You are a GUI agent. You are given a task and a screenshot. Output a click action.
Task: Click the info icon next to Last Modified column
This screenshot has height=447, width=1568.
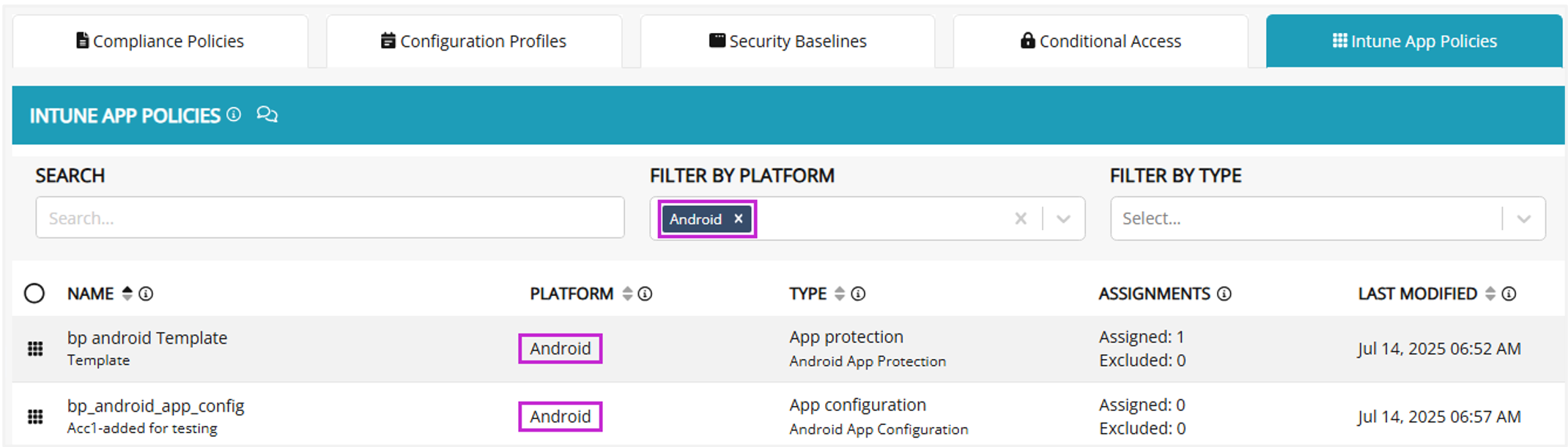coord(1509,294)
